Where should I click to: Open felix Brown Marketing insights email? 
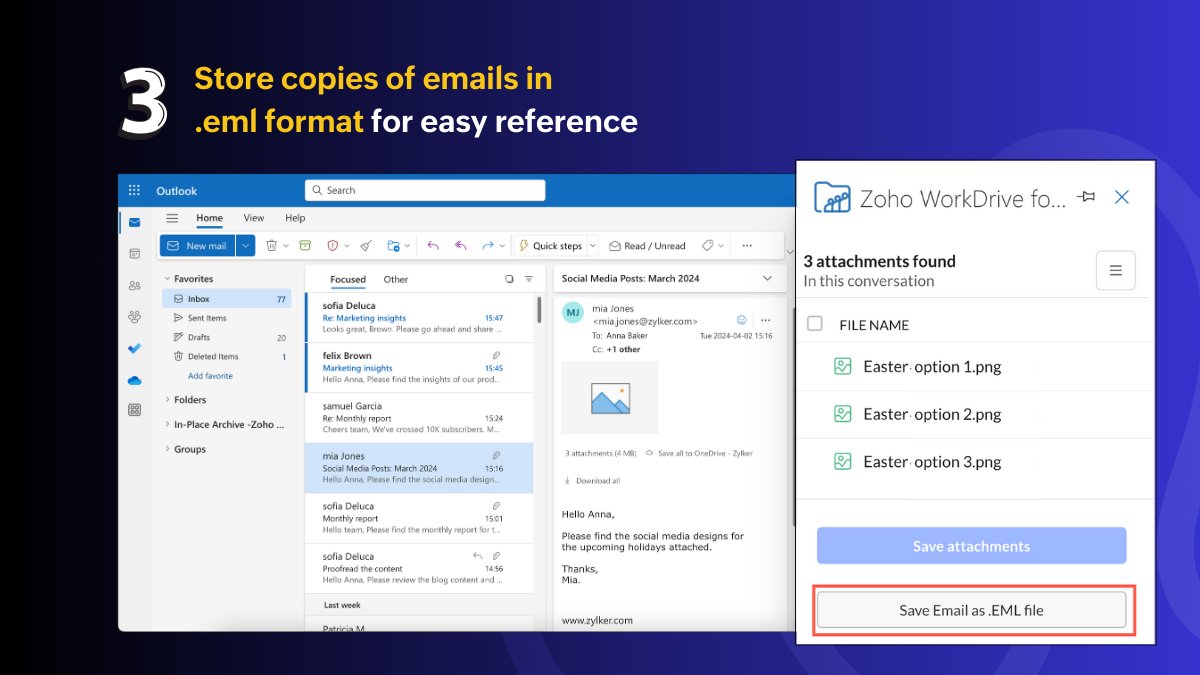click(x=418, y=368)
